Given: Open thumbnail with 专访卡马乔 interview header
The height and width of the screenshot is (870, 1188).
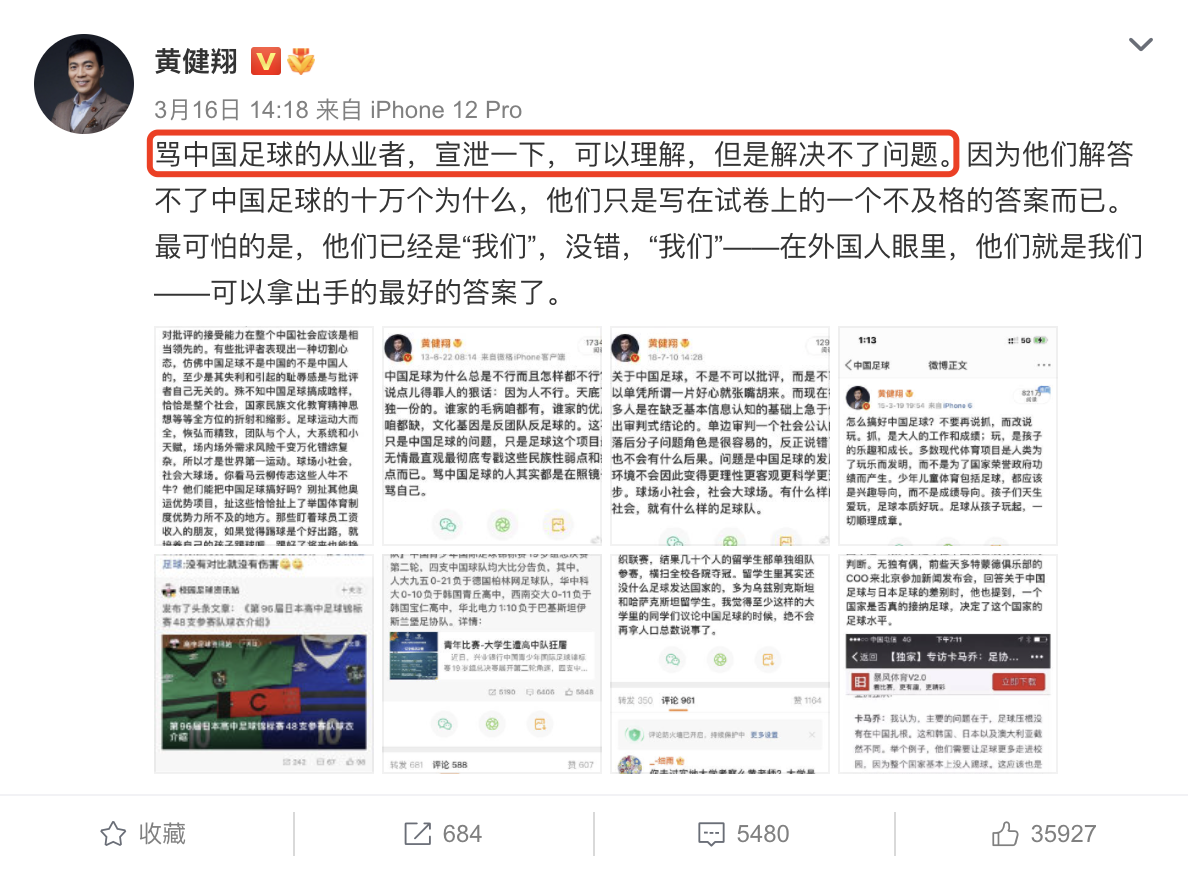Looking at the screenshot, I should point(948,664).
